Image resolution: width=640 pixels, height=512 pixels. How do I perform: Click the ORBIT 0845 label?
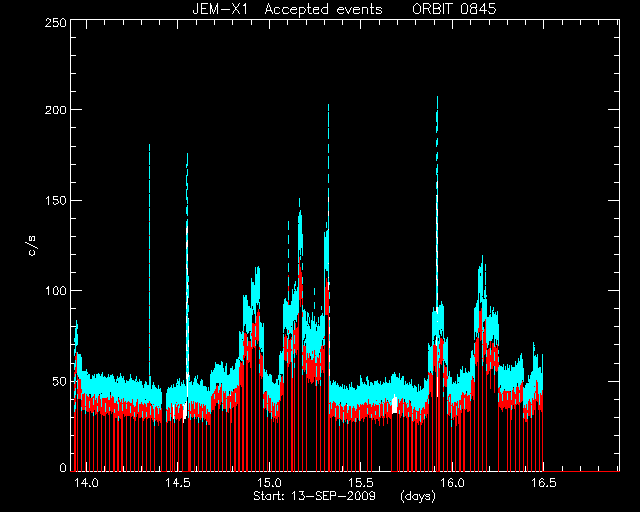[454, 9]
